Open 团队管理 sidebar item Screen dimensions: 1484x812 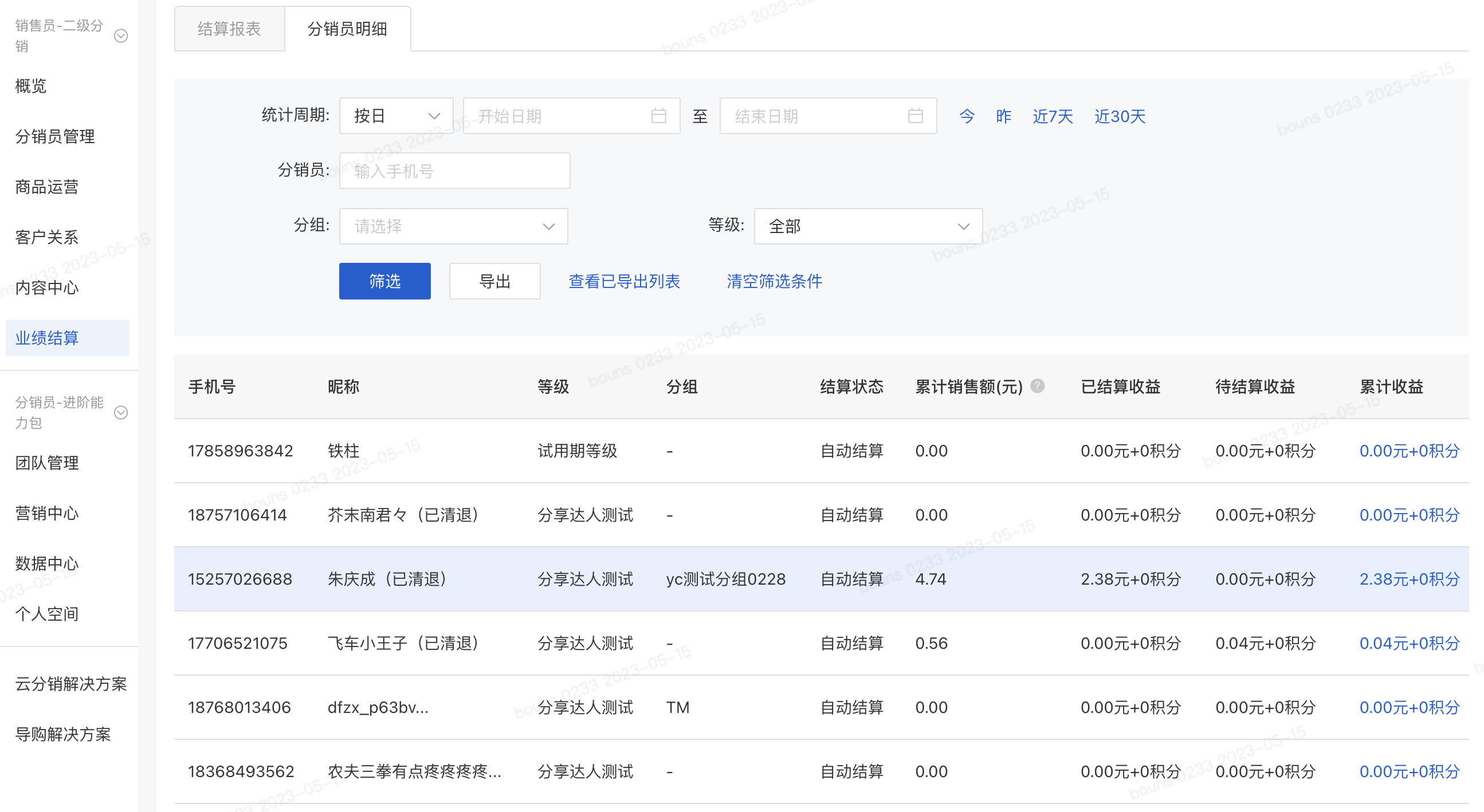point(46,463)
